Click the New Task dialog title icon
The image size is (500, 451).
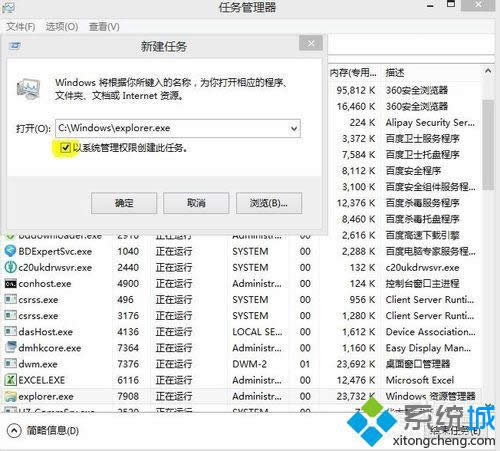click(x=15, y=45)
